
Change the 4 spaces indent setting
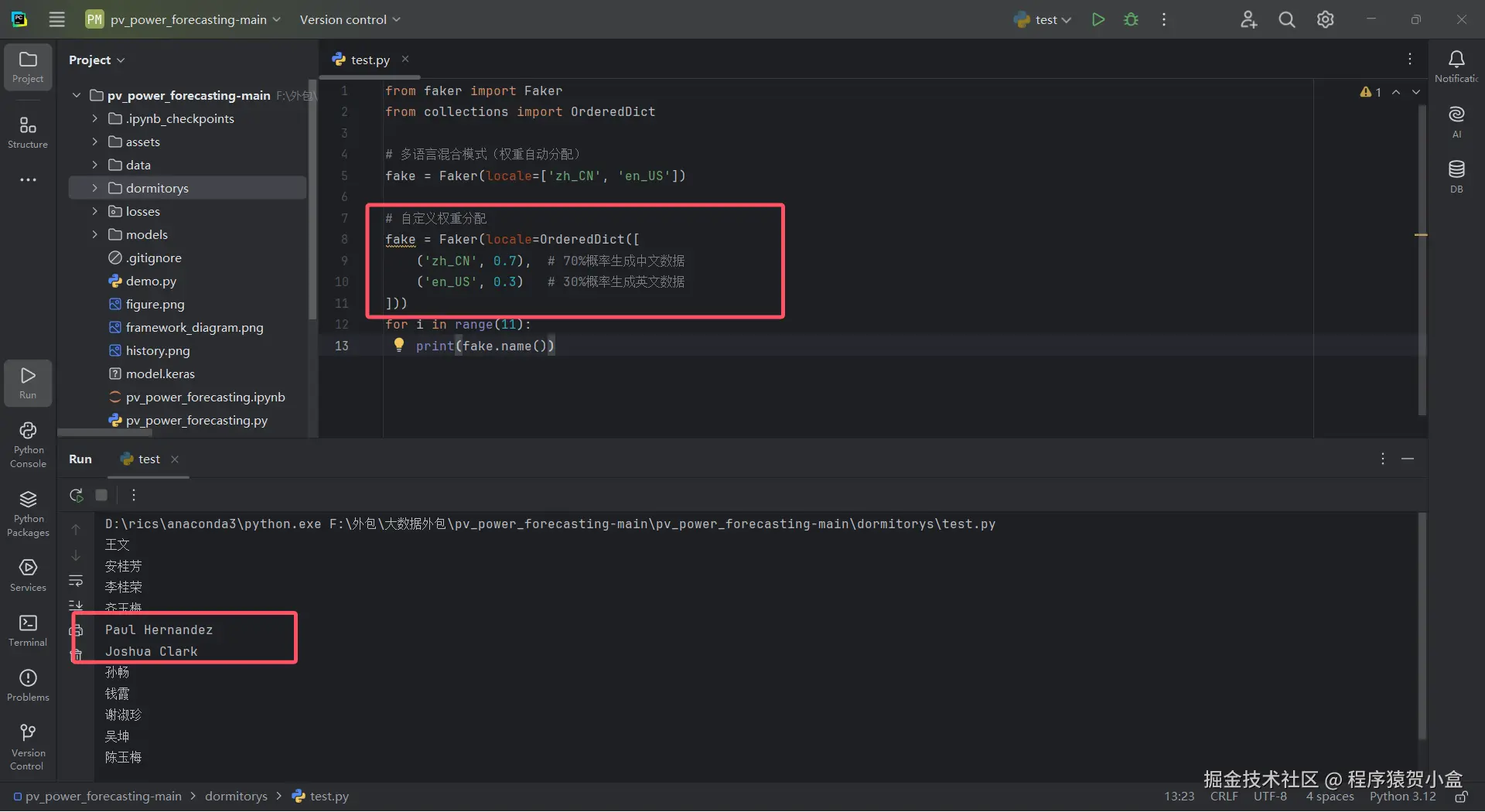pyautogui.click(x=1330, y=797)
